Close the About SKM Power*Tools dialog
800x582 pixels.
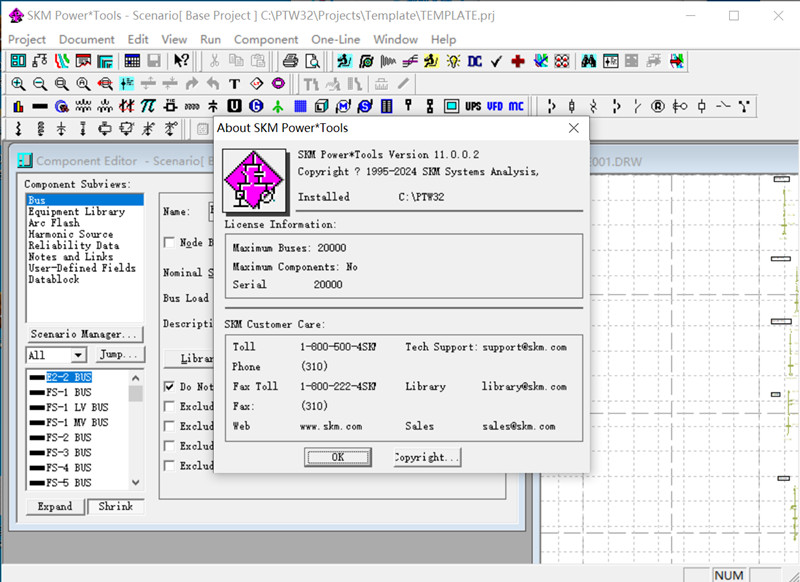(573, 128)
